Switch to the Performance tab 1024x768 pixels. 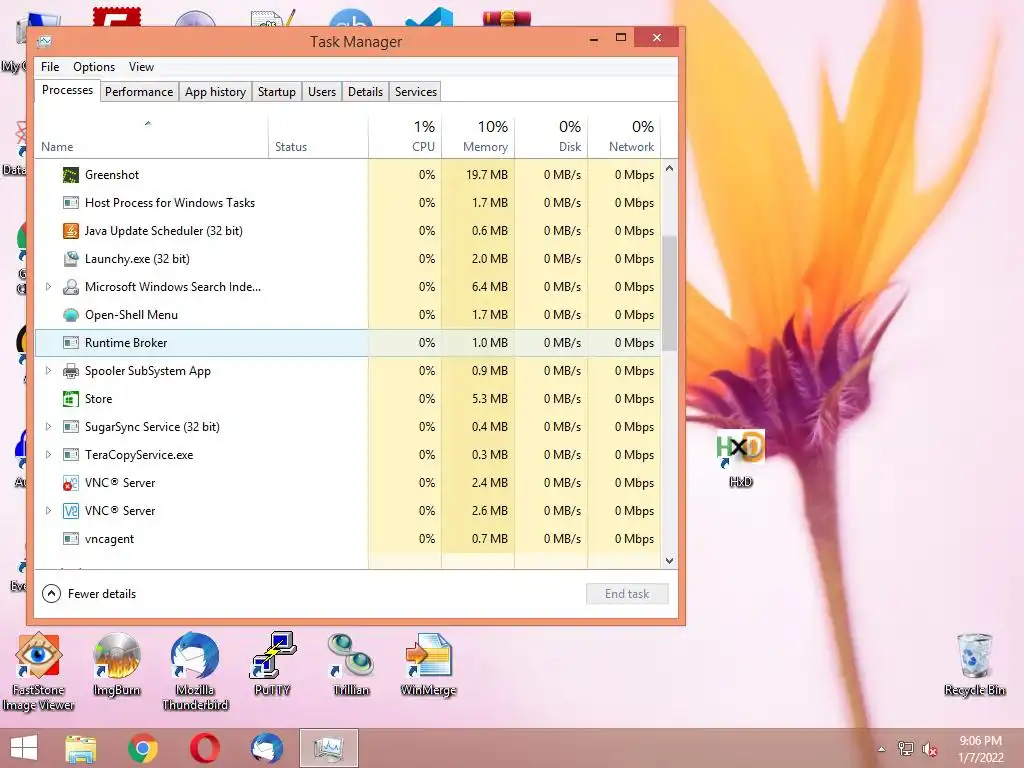coord(139,92)
